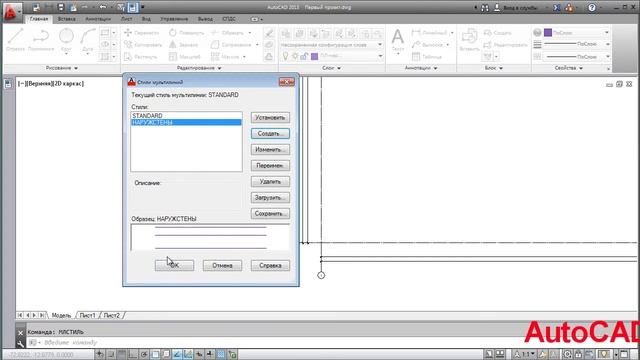Select the Table (Таблица) tool
Image resolution: width=640 pixels, height=360 pixels.
(427, 57)
